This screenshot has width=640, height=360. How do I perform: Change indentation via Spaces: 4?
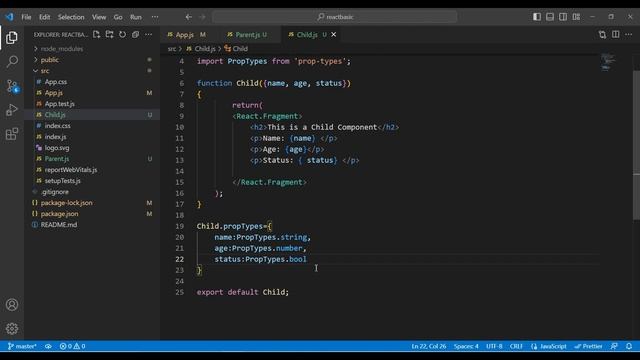click(466, 346)
